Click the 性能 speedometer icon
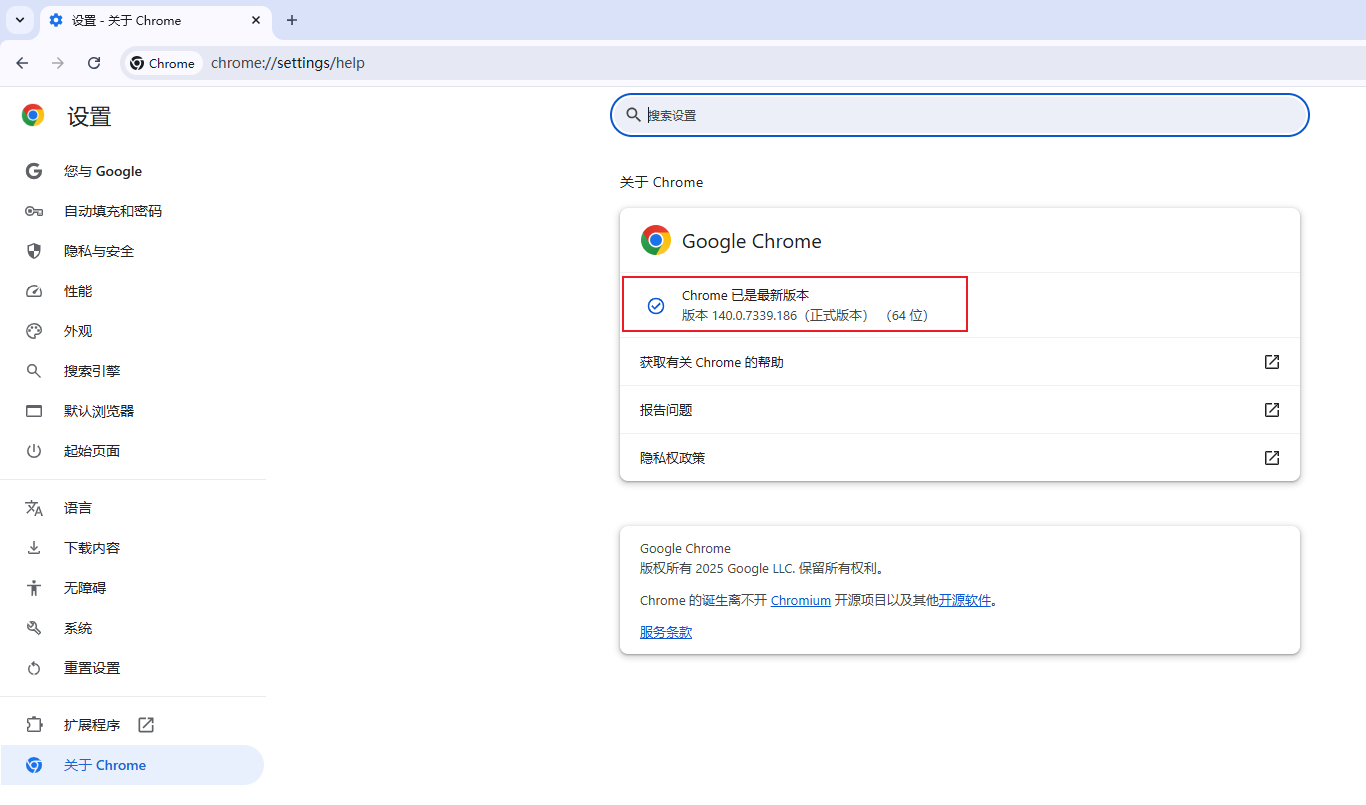 pos(33,291)
